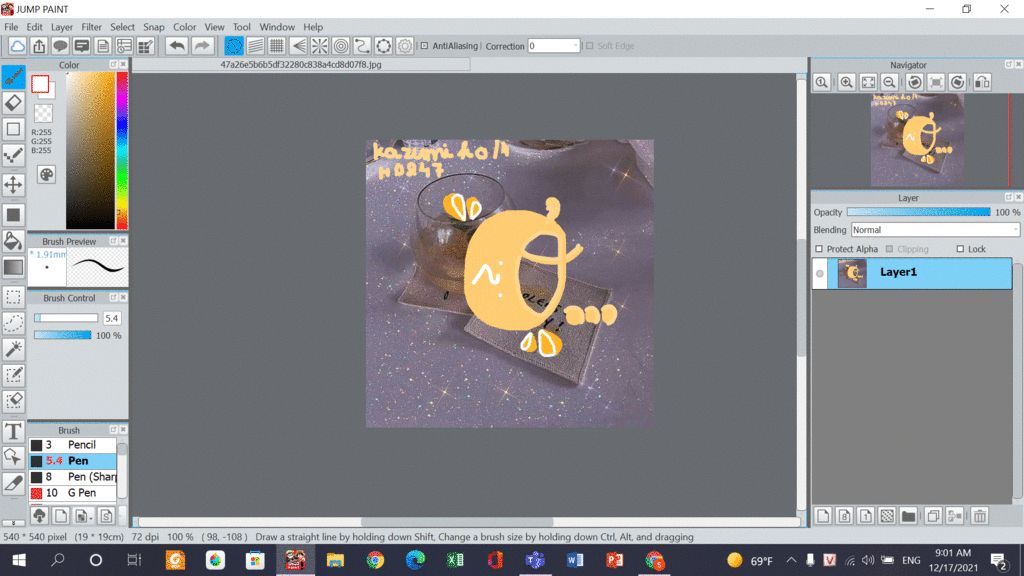Click the cloud icon in the toolbar

(x=18, y=46)
